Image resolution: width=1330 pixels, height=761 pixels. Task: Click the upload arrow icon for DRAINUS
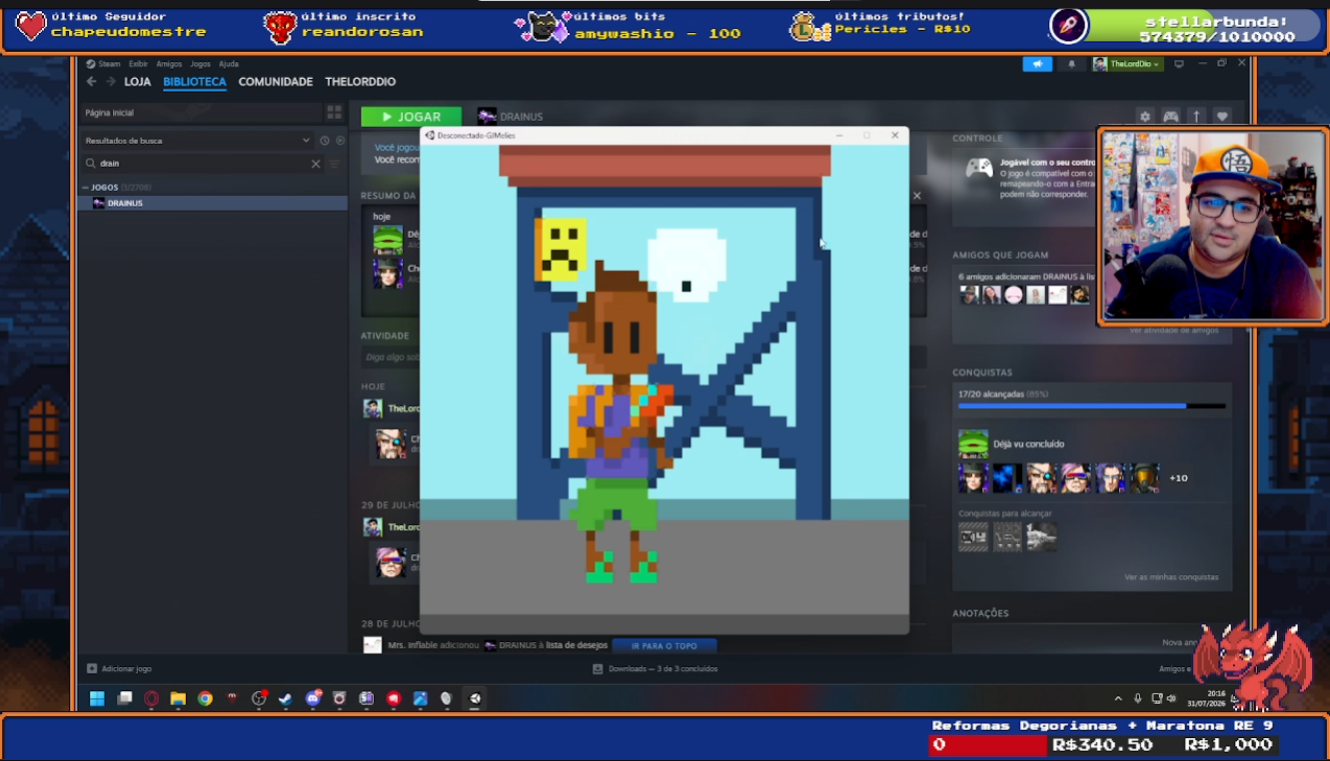click(1196, 117)
